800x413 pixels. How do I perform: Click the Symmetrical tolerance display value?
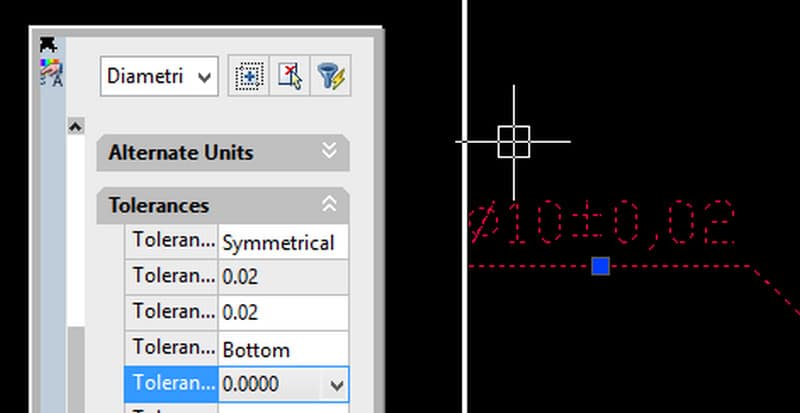(x=283, y=242)
